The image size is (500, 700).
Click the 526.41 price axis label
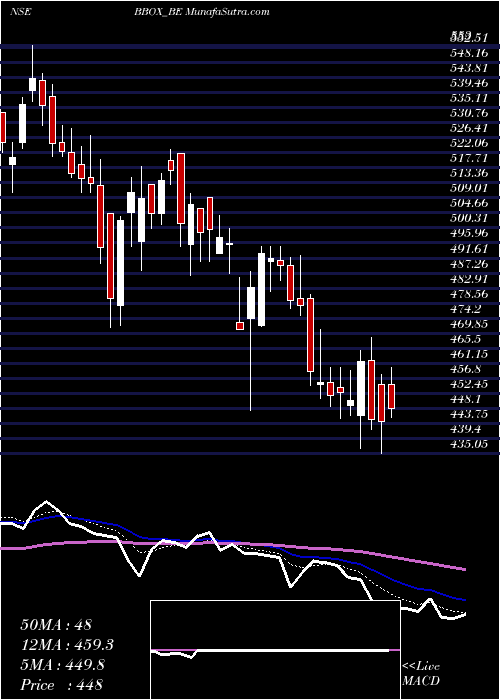[469, 129]
